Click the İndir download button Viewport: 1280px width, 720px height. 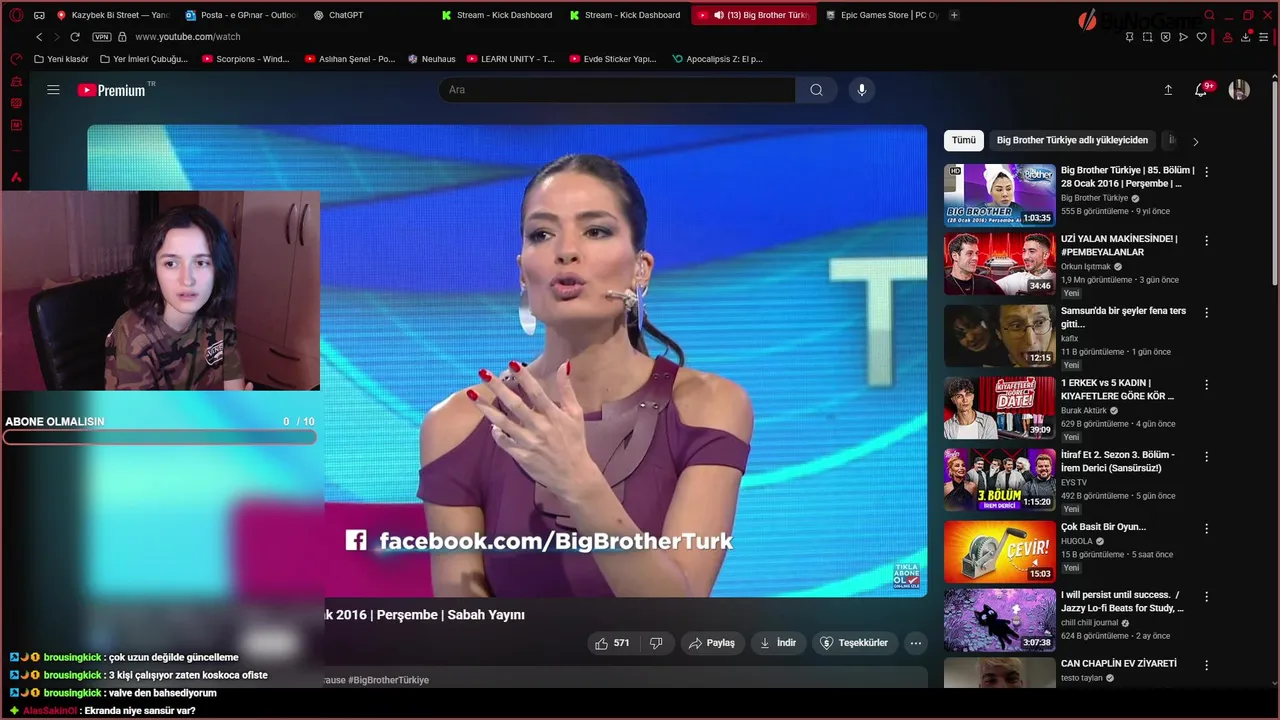pos(777,643)
